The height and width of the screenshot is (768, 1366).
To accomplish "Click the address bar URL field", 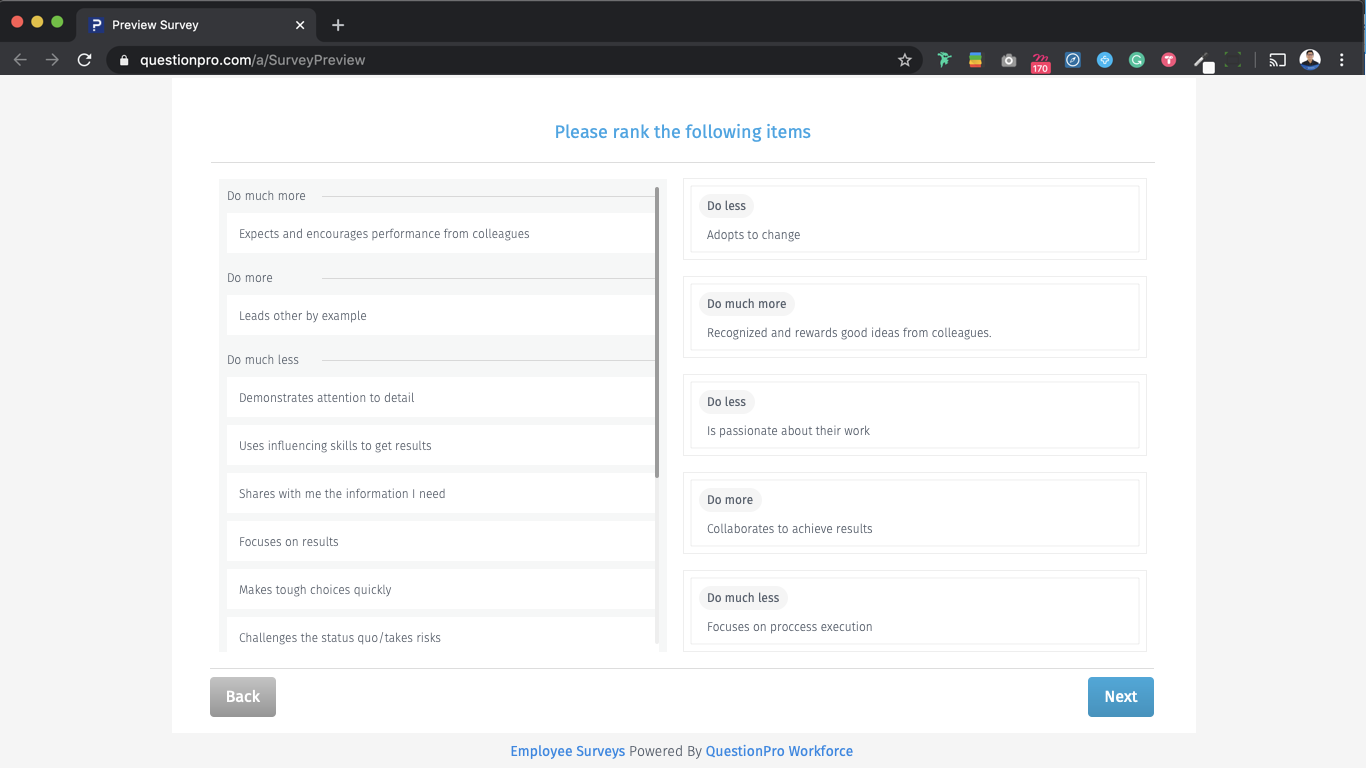I will (x=500, y=60).
